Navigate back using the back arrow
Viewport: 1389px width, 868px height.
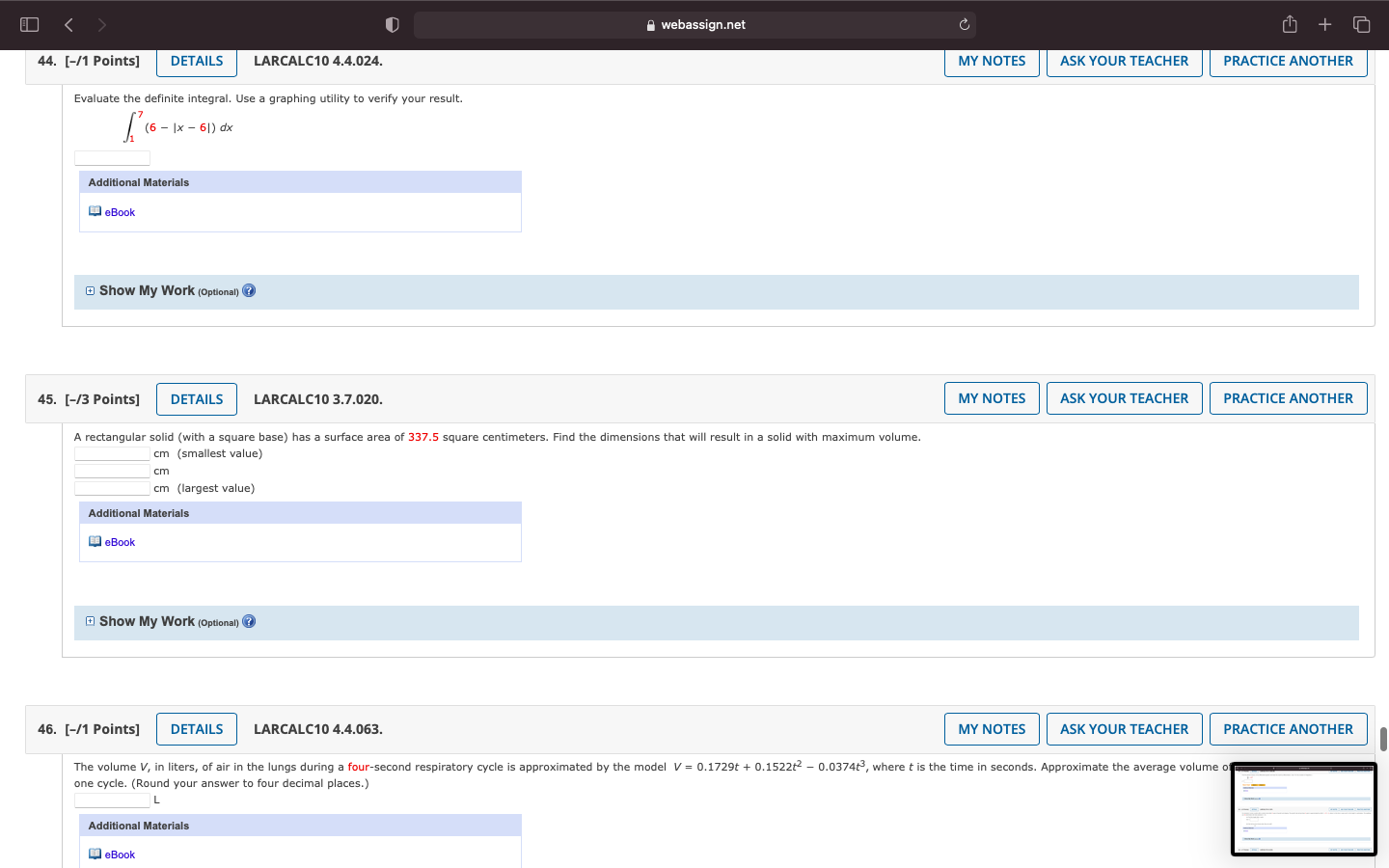[68, 24]
